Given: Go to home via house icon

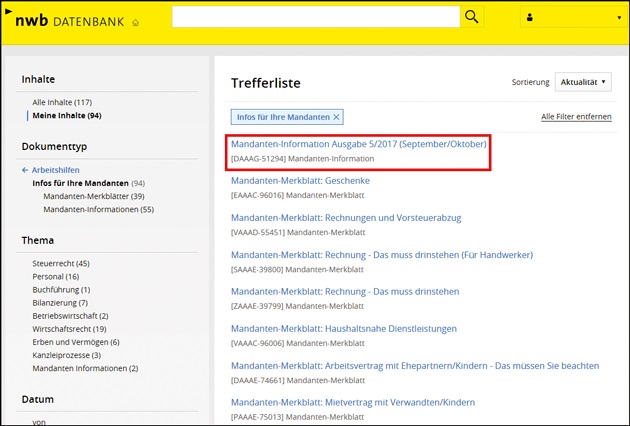Looking at the screenshot, I should point(136,22).
